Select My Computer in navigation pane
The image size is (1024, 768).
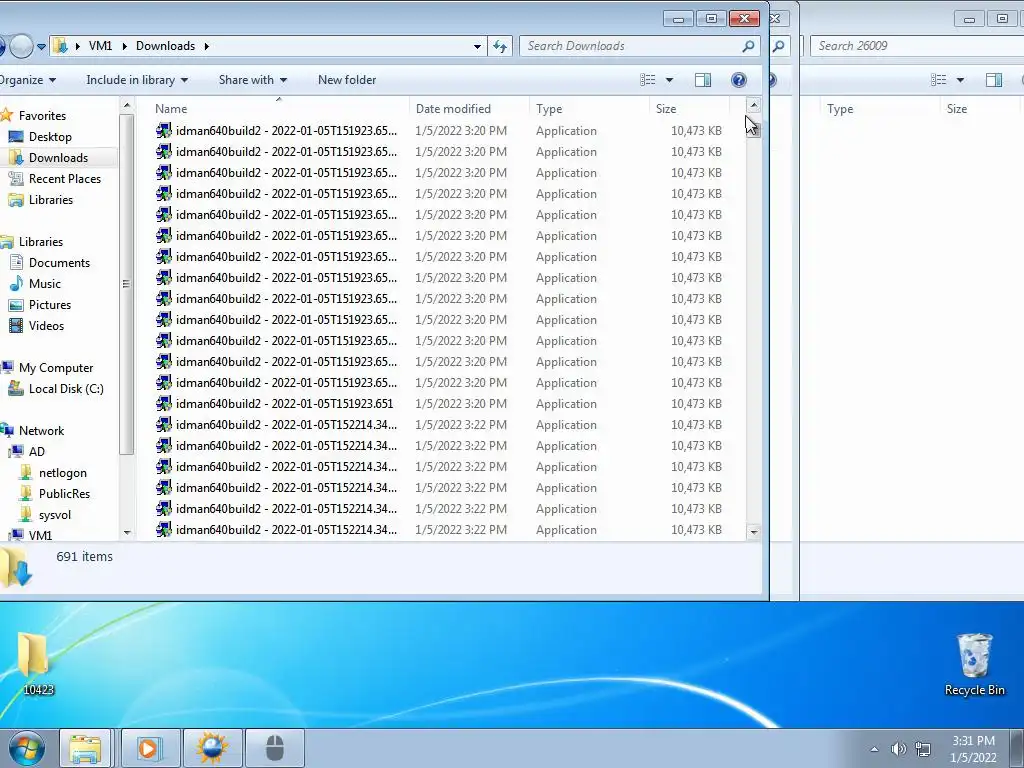[x=56, y=368]
